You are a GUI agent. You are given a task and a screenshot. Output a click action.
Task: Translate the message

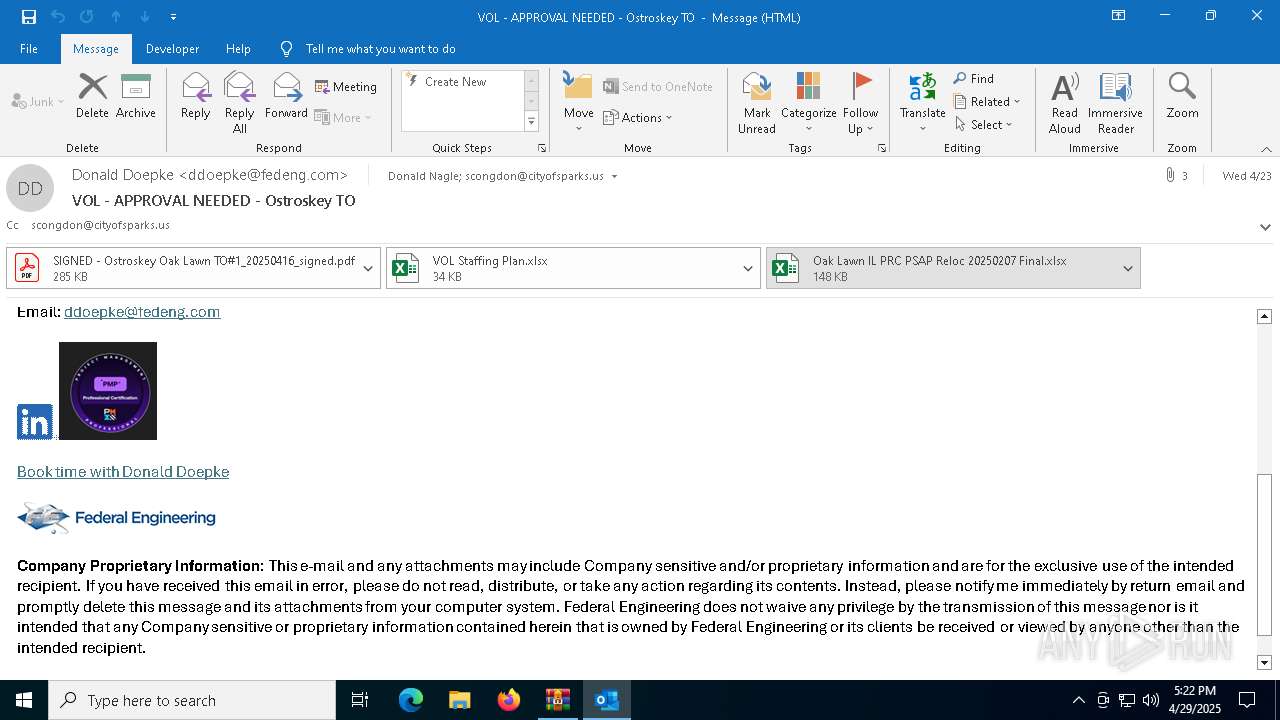tap(922, 103)
